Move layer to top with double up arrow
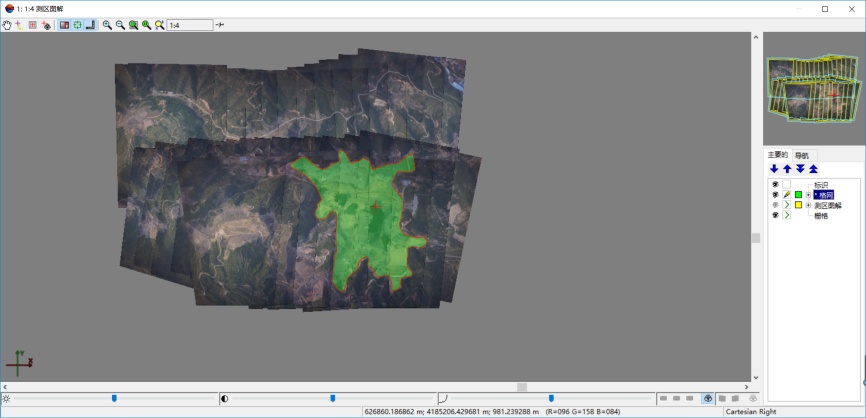The image size is (866, 418). coord(813,169)
